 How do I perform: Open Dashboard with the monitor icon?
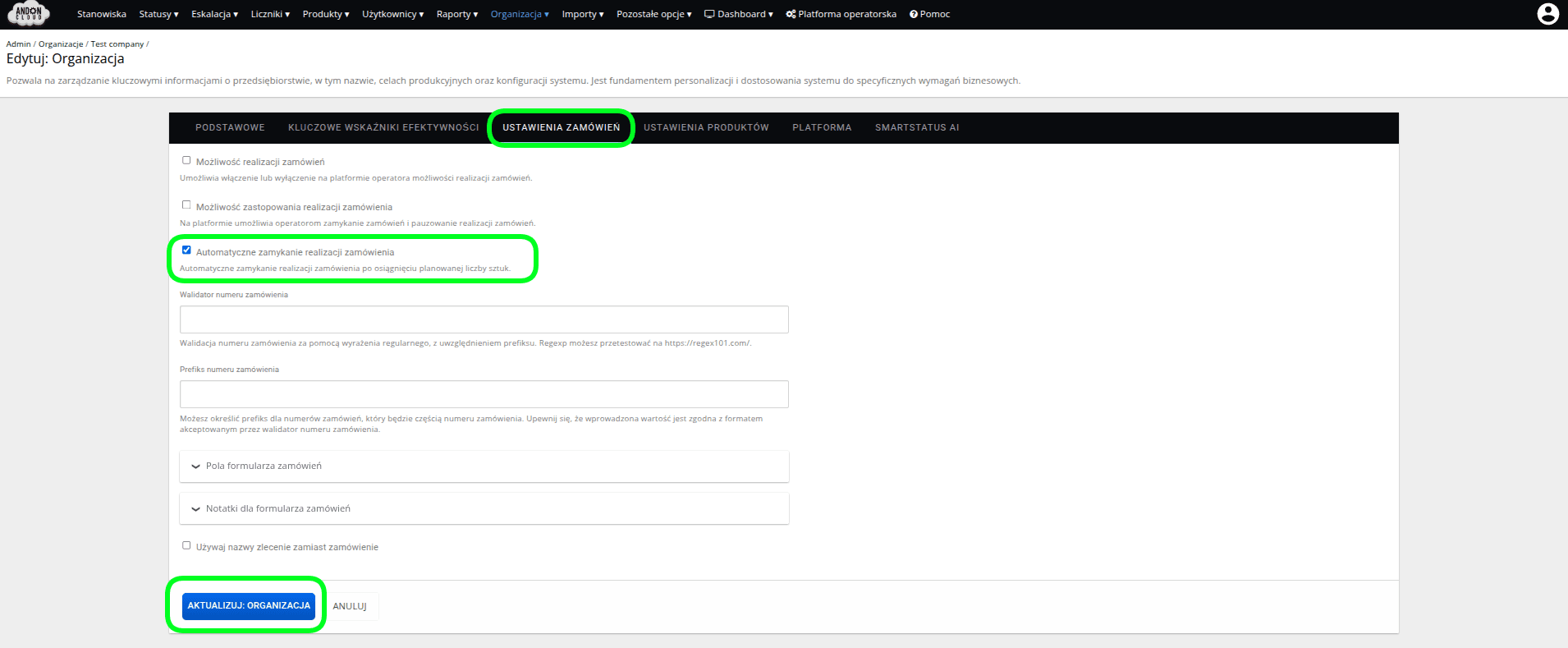click(738, 14)
